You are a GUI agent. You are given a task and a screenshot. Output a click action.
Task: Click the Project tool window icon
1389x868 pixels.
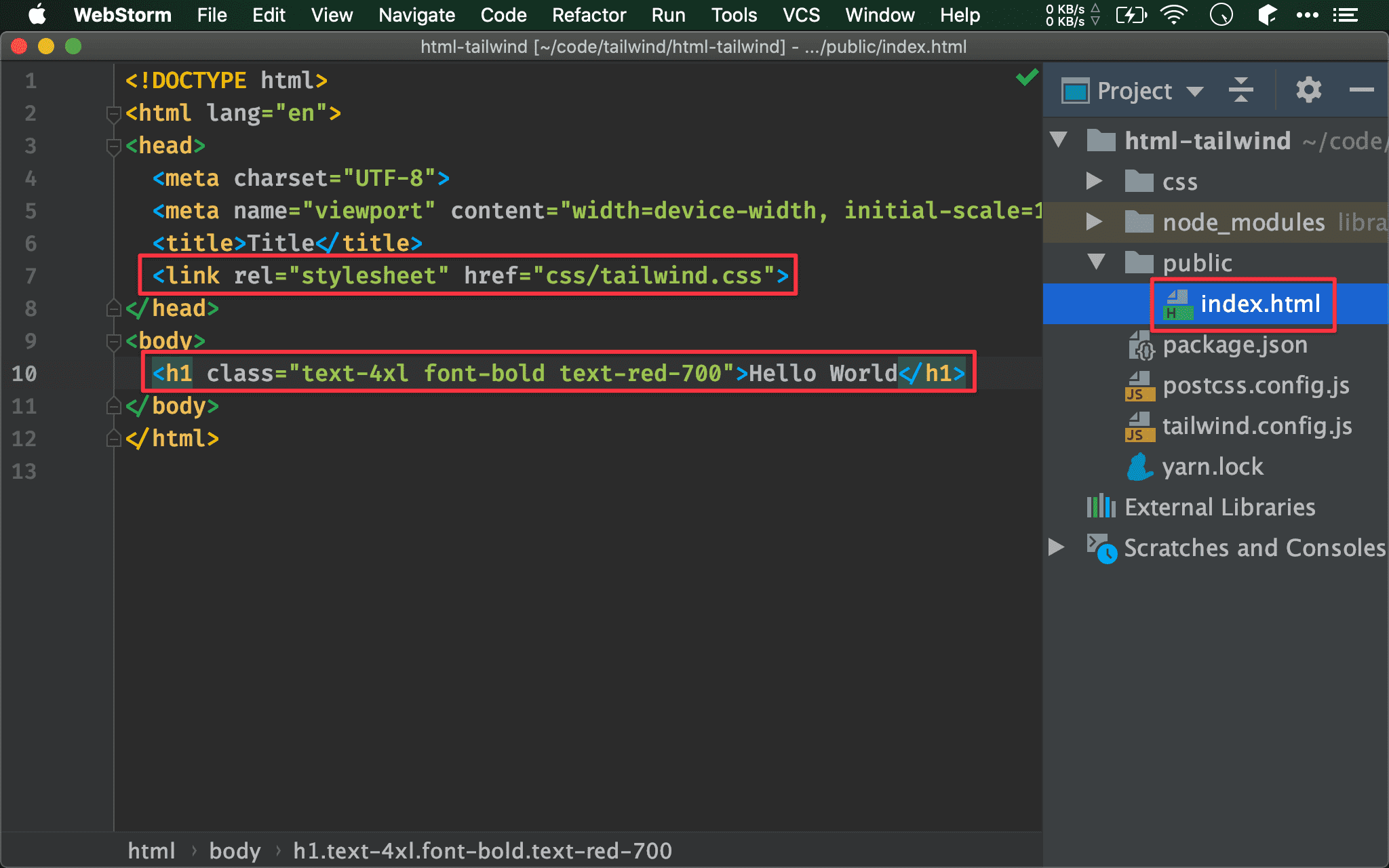pos(1076,91)
